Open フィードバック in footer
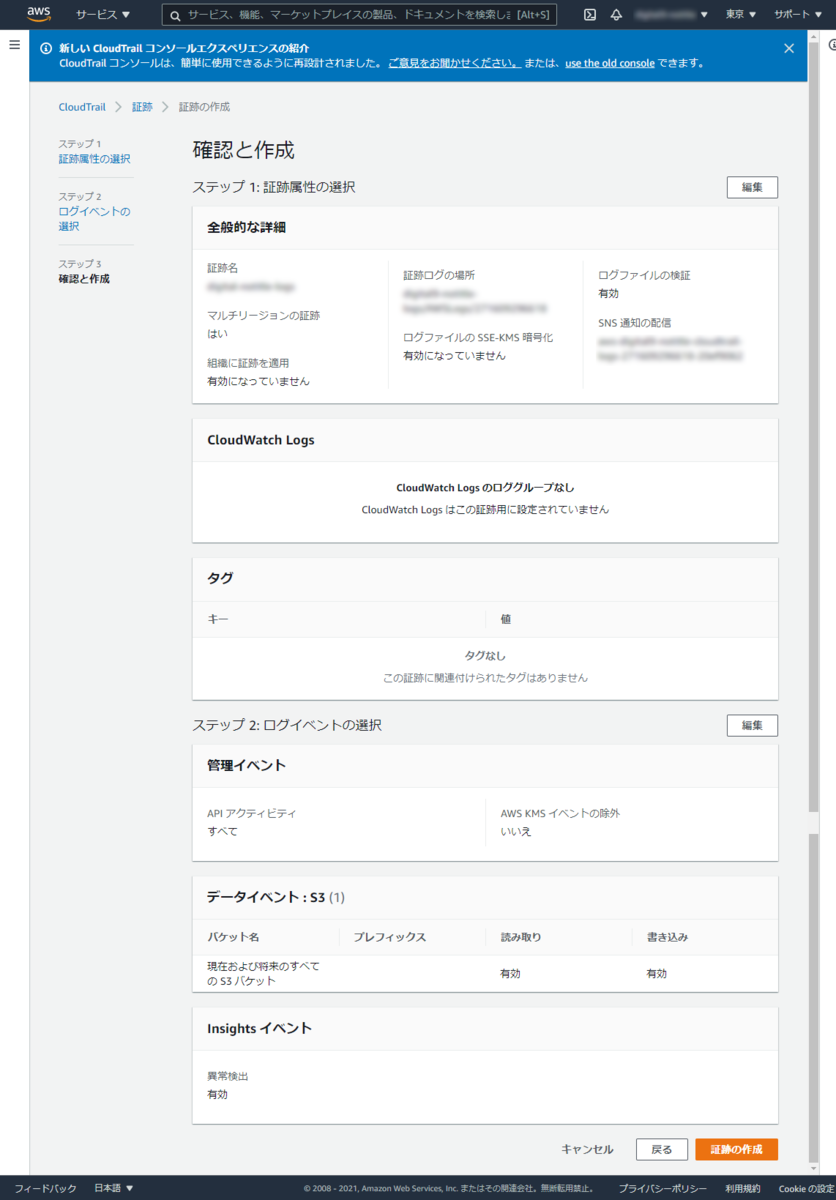836x1200 pixels. pos(46,1188)
